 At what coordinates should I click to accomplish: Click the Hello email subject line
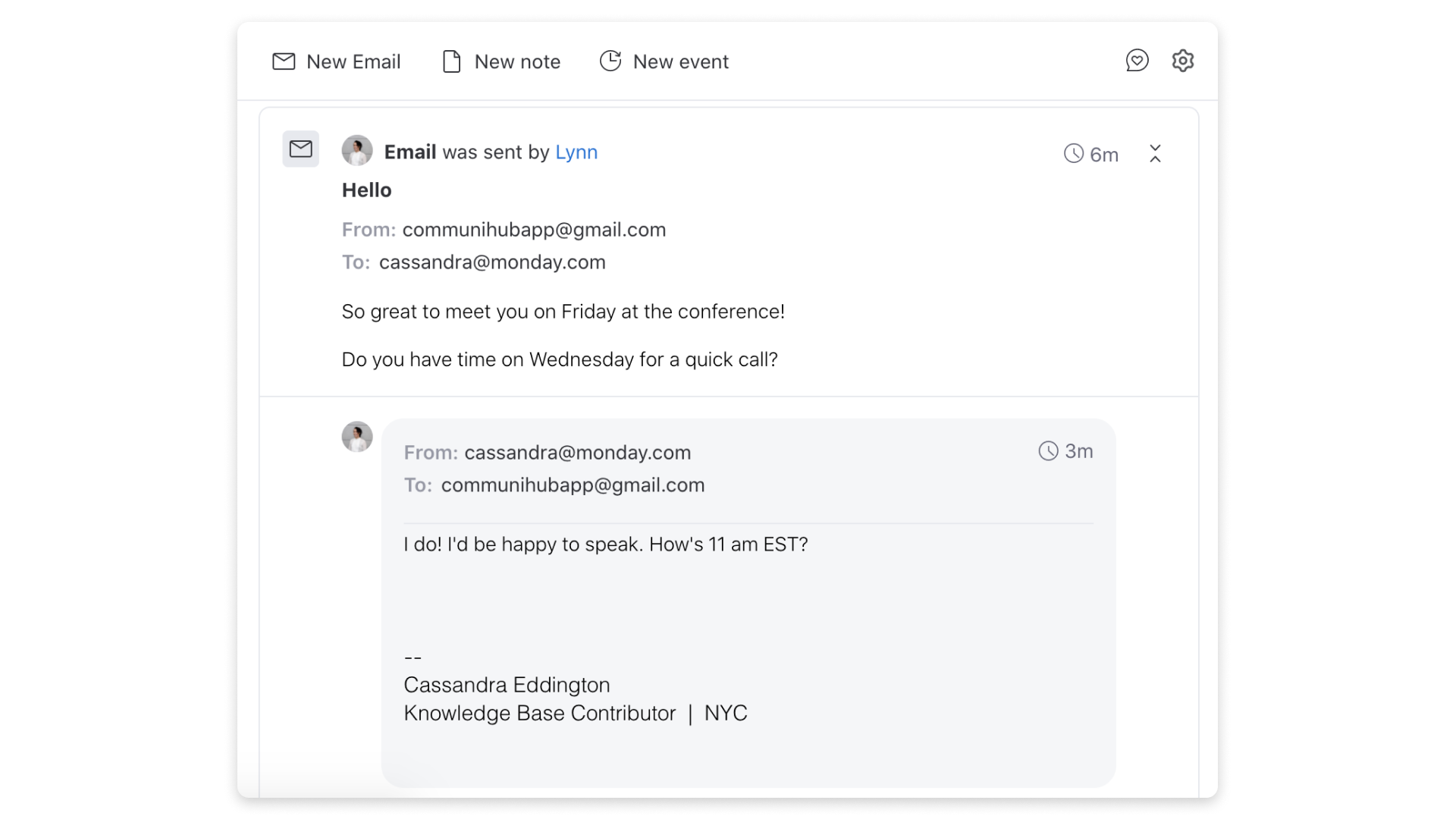coord(367,190)
